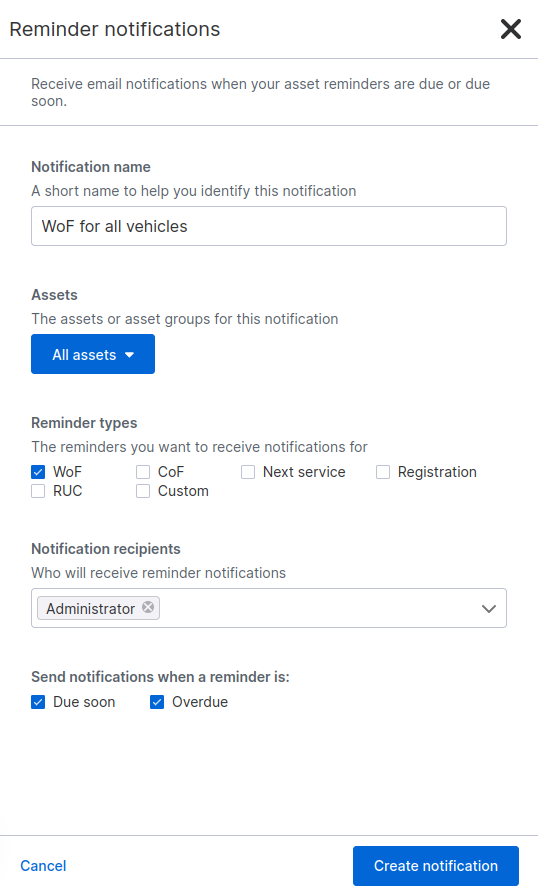Click the caret on All assets button

(129, 355)
